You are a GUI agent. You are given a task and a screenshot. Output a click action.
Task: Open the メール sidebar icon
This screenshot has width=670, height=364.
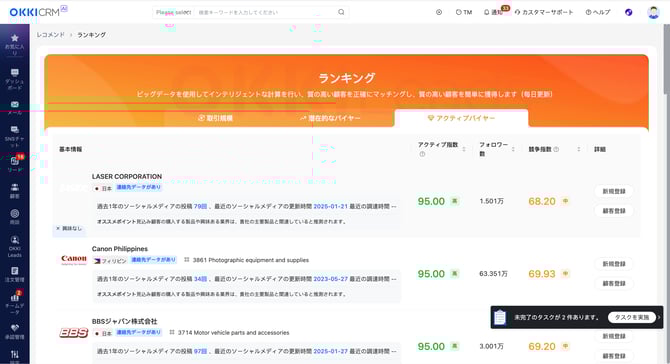[15, 108]
